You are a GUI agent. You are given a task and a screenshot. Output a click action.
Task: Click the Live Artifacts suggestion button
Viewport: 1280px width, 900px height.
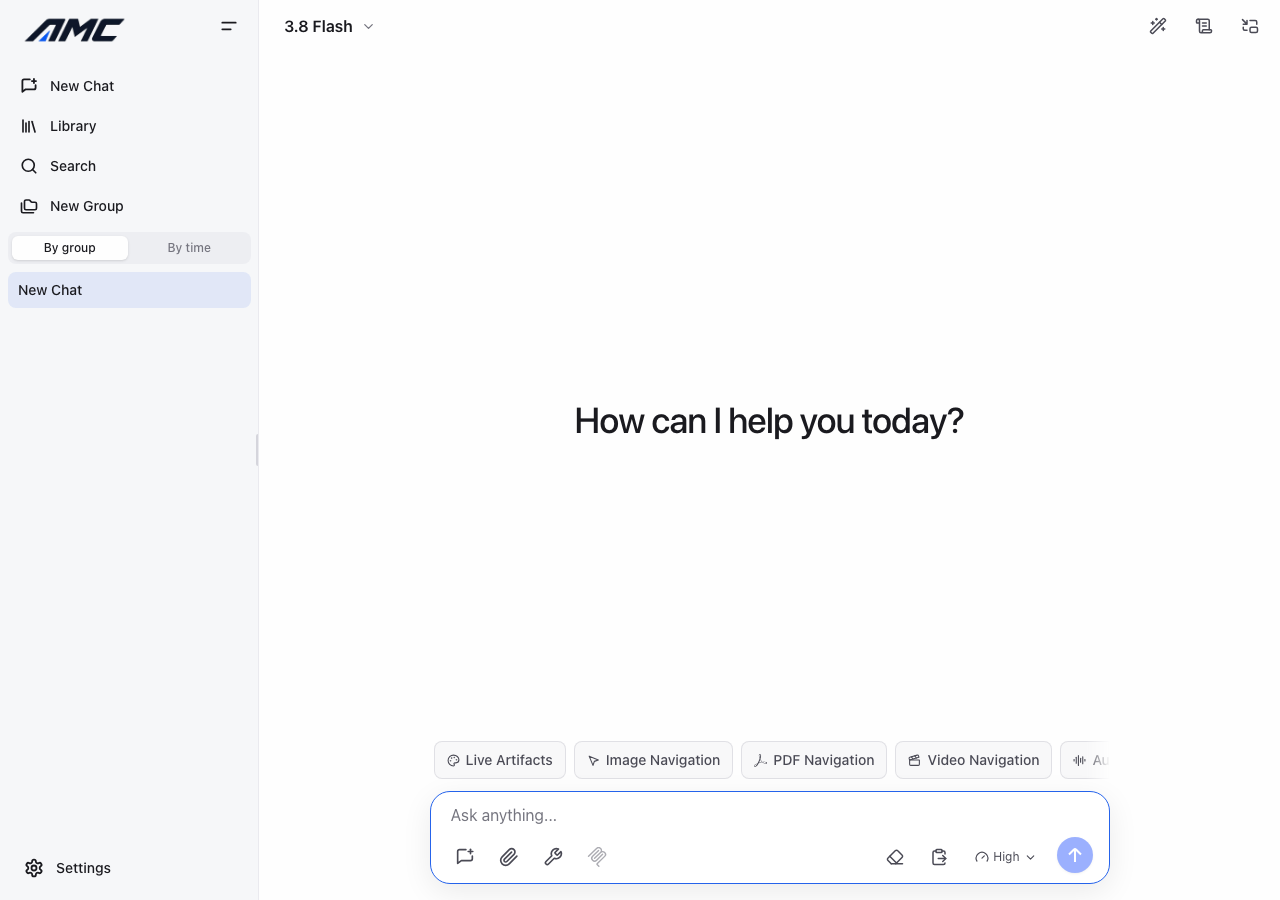click(x=500, y=760)
